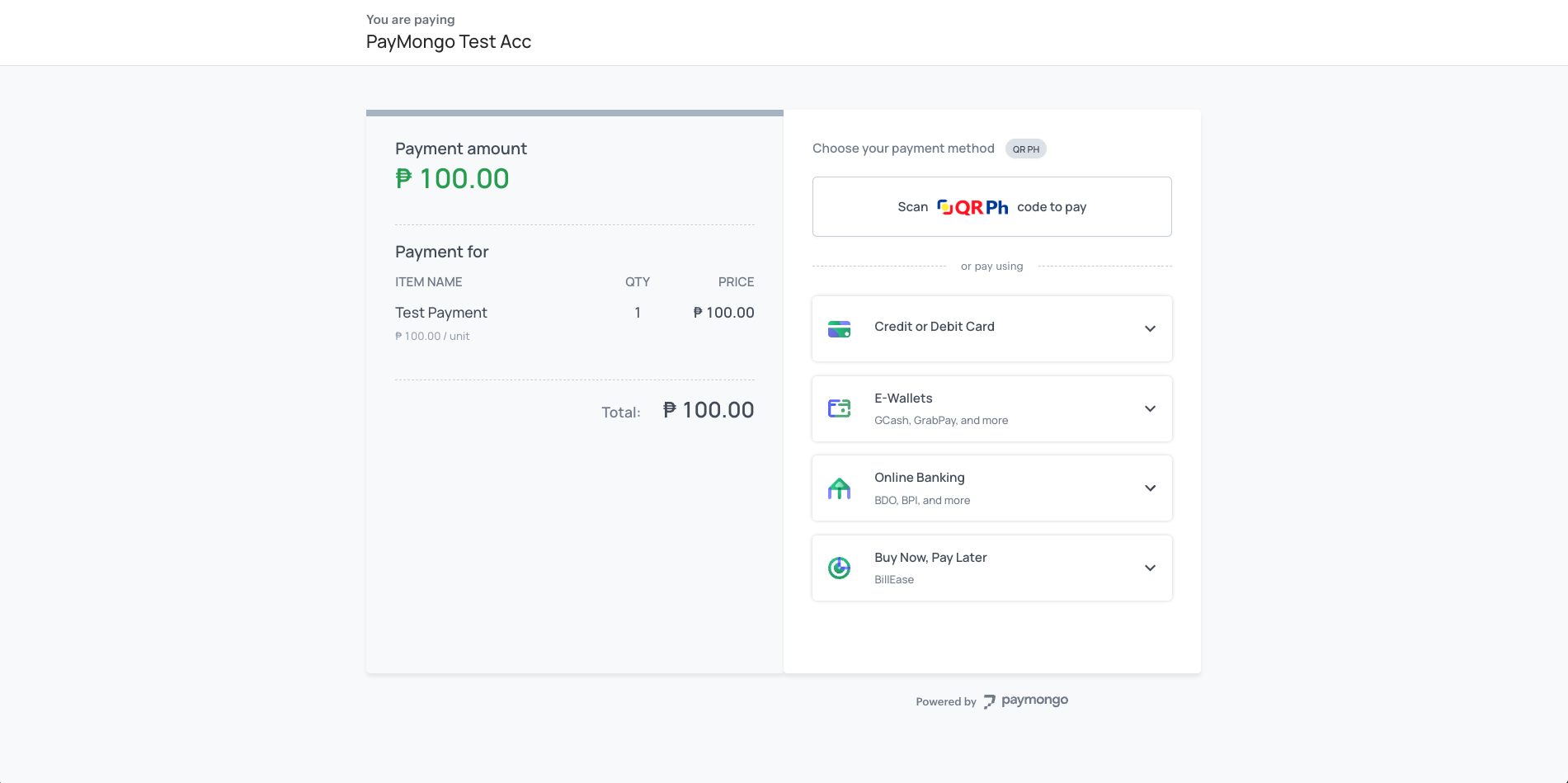
Task: Click the Online Banking building icon
Action: tap(839, 488)
